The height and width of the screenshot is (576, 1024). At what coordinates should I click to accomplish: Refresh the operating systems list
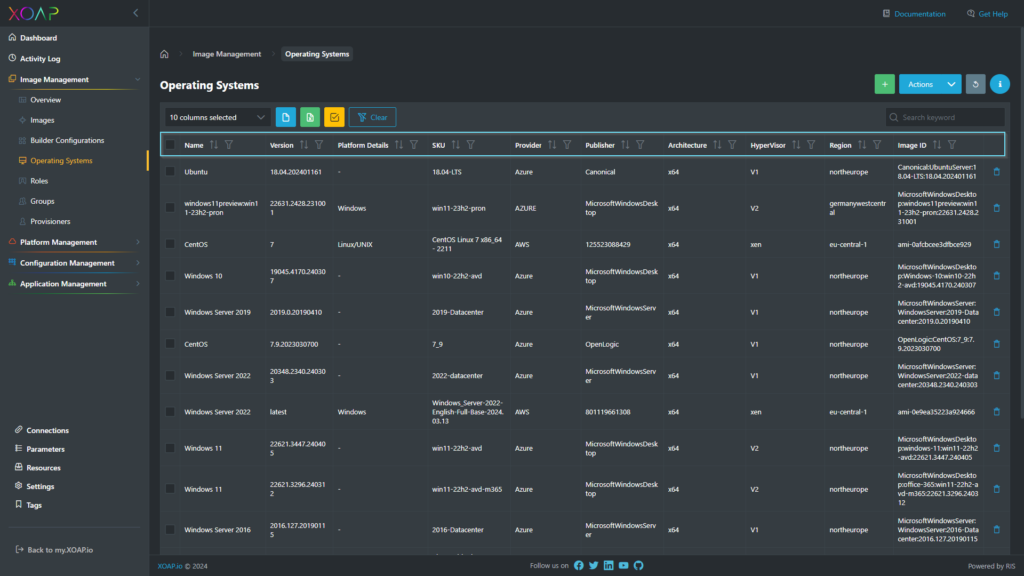[x=975, y=84]
